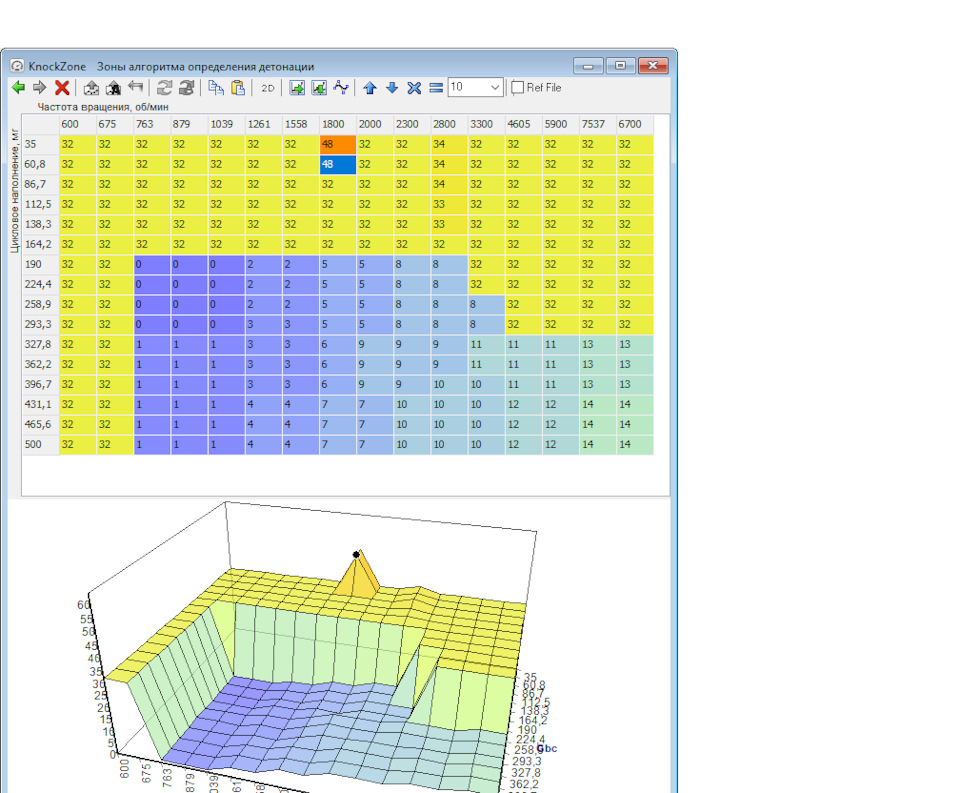Click cell 32 in row 500, column 600
Screen dimensions: 960x793
pos(78,445)
